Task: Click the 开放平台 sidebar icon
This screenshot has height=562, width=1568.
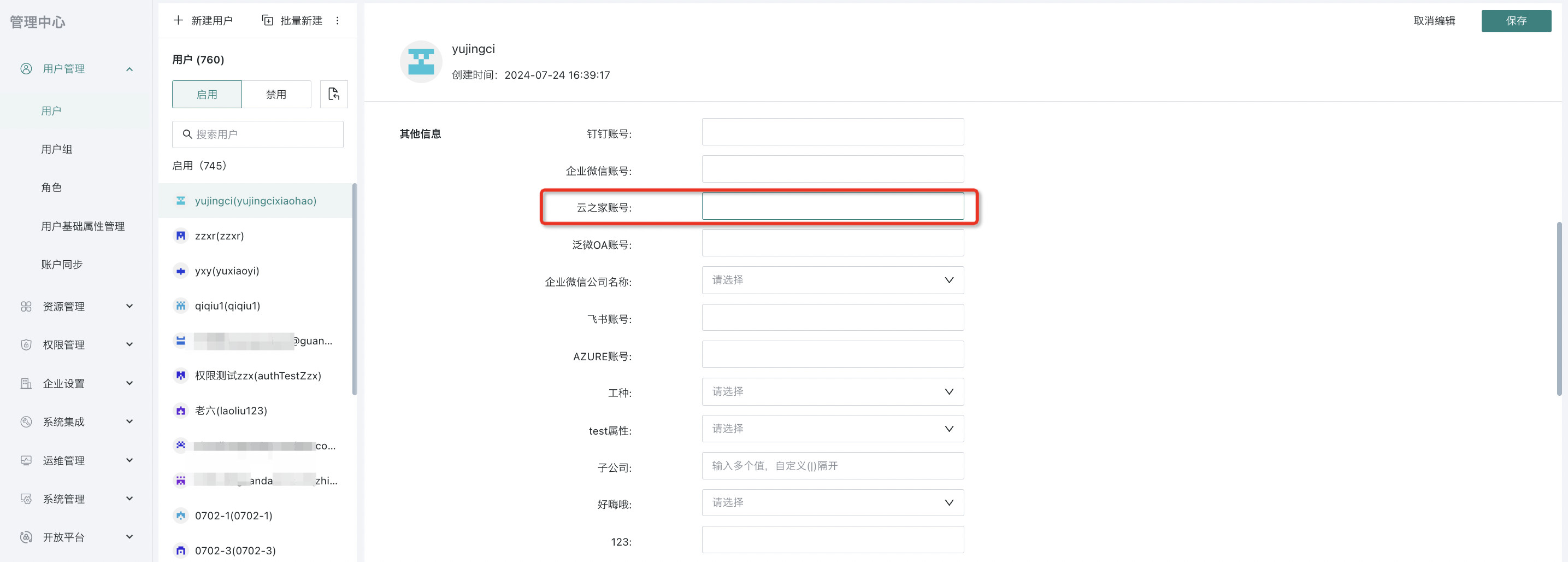Action: tap(26, 537)
